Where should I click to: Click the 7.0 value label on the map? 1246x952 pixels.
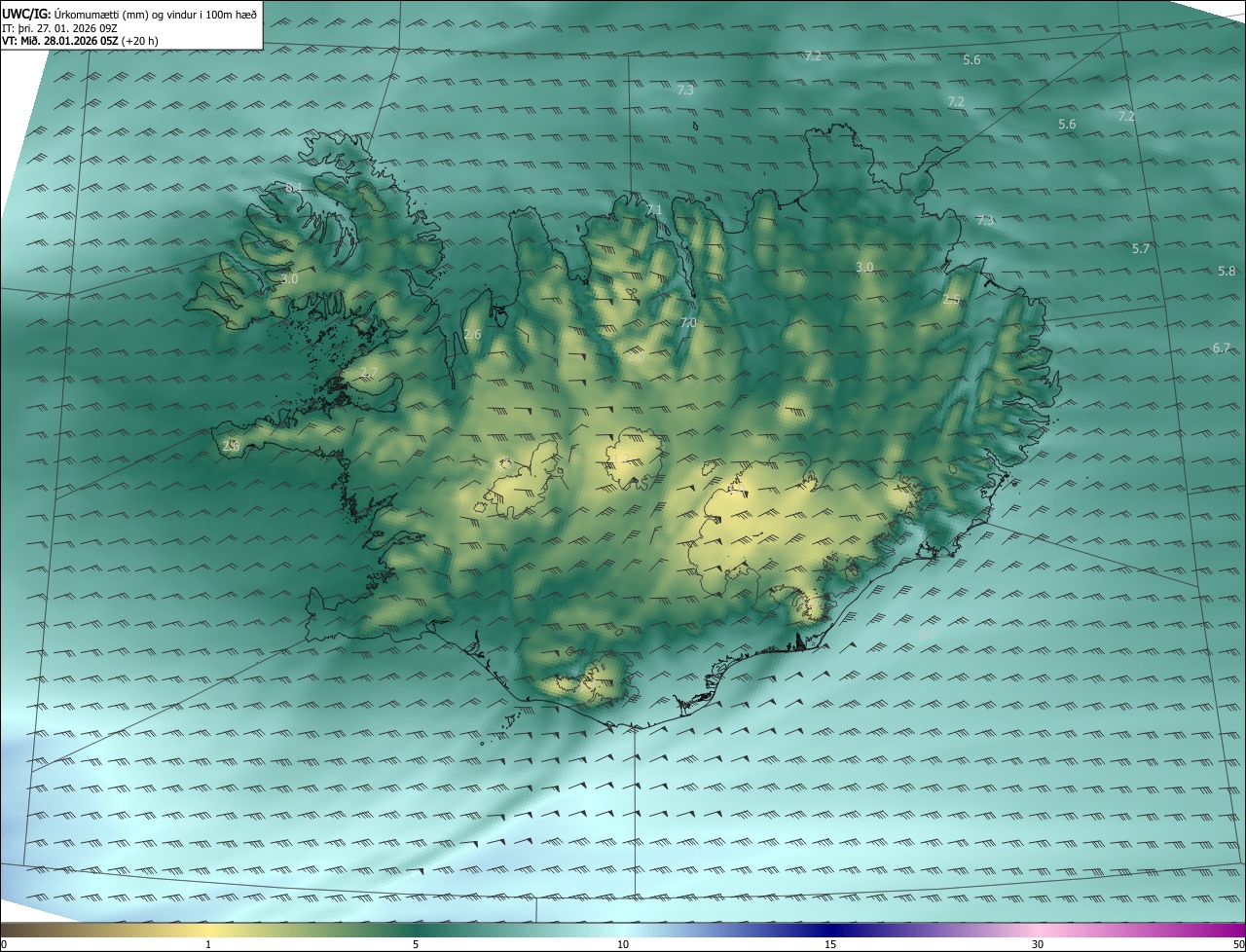(x=688, y=323)
